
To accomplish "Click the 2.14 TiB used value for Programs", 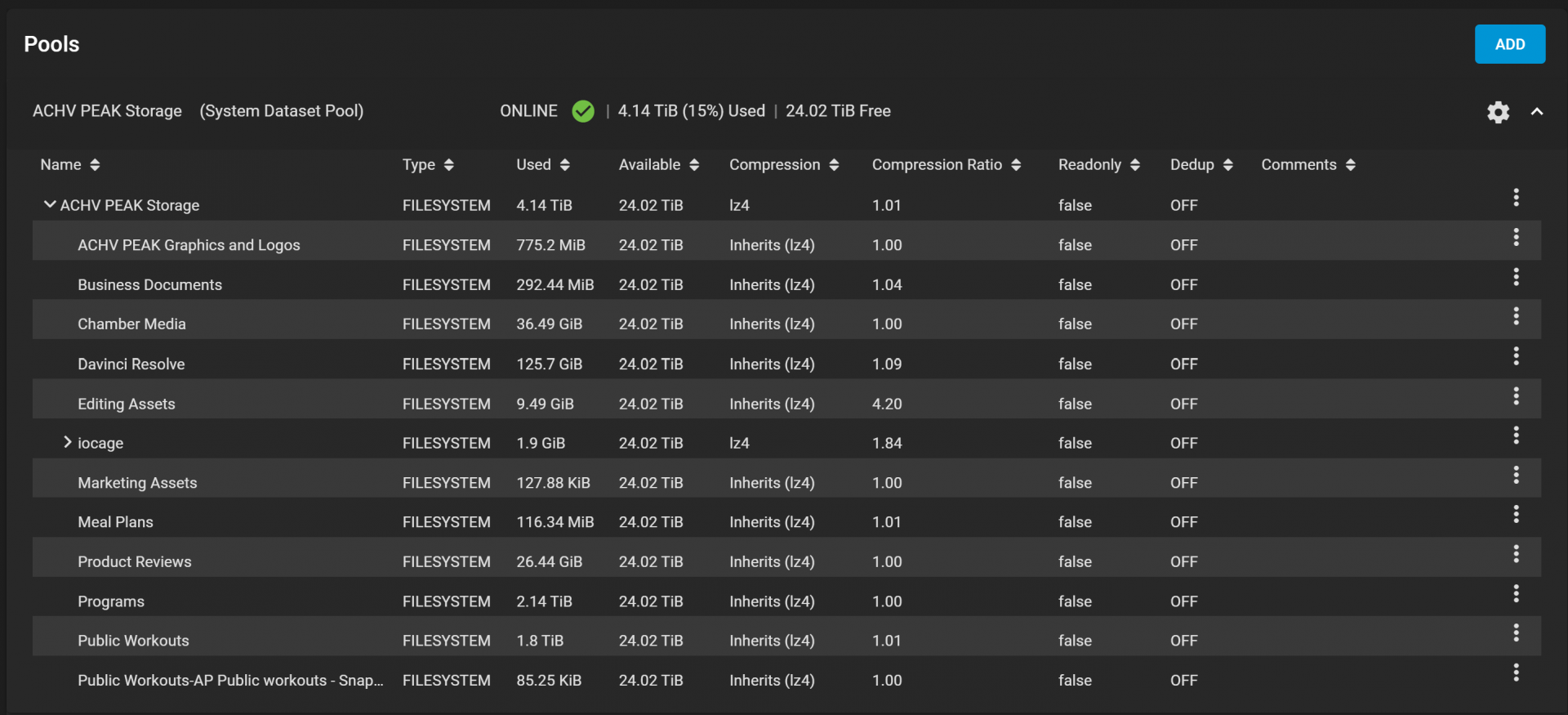I will point(544,602).
